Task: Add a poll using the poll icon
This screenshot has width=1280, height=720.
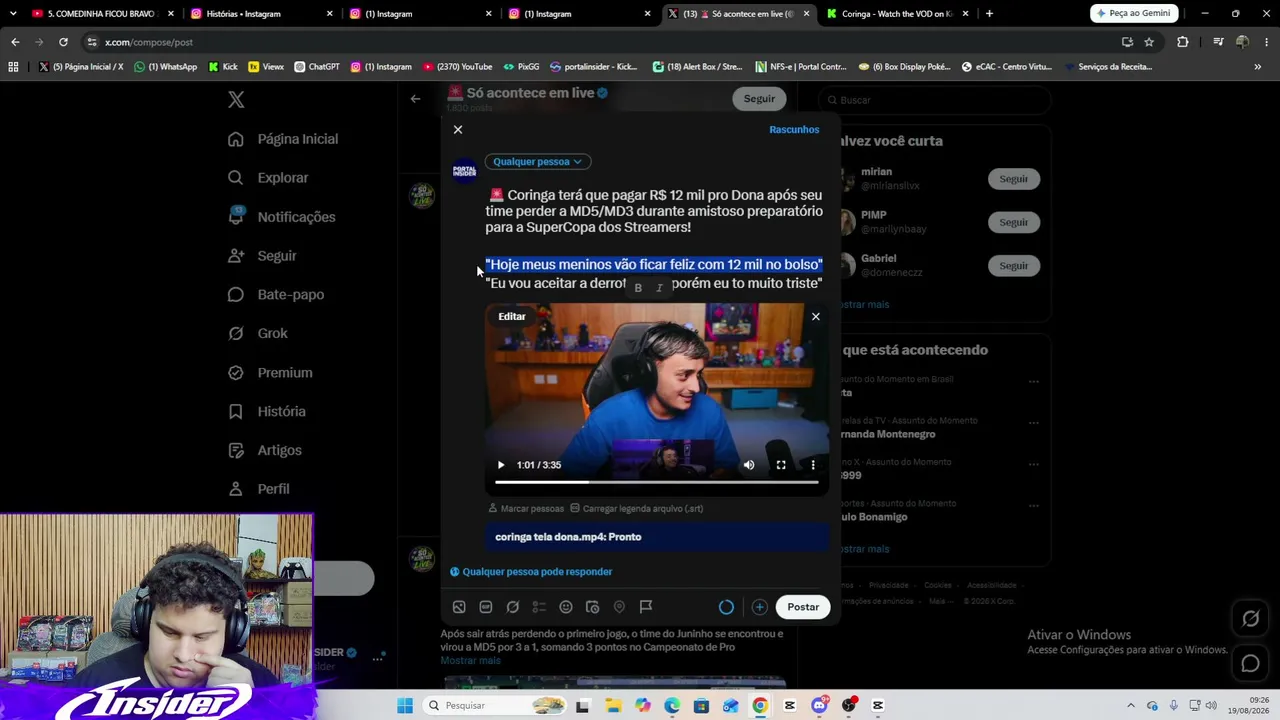Action: [x=539, y=607]
